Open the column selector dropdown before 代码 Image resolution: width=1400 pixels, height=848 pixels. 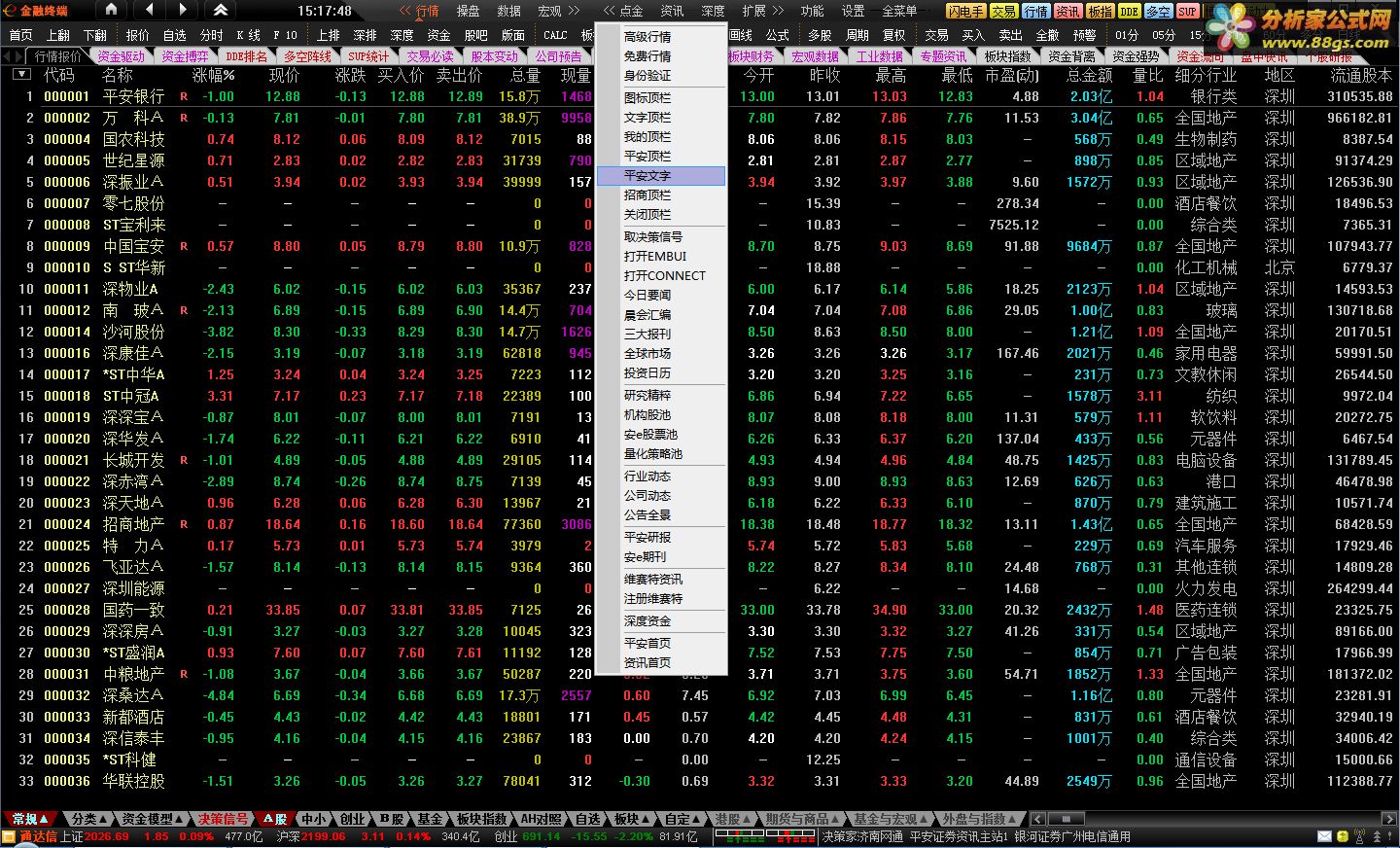coord(20,75)
